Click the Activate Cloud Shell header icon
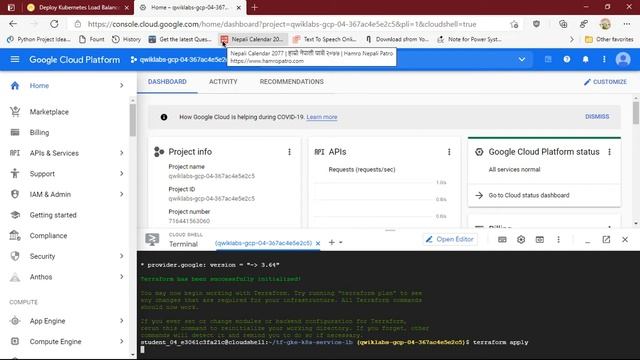 548,60
